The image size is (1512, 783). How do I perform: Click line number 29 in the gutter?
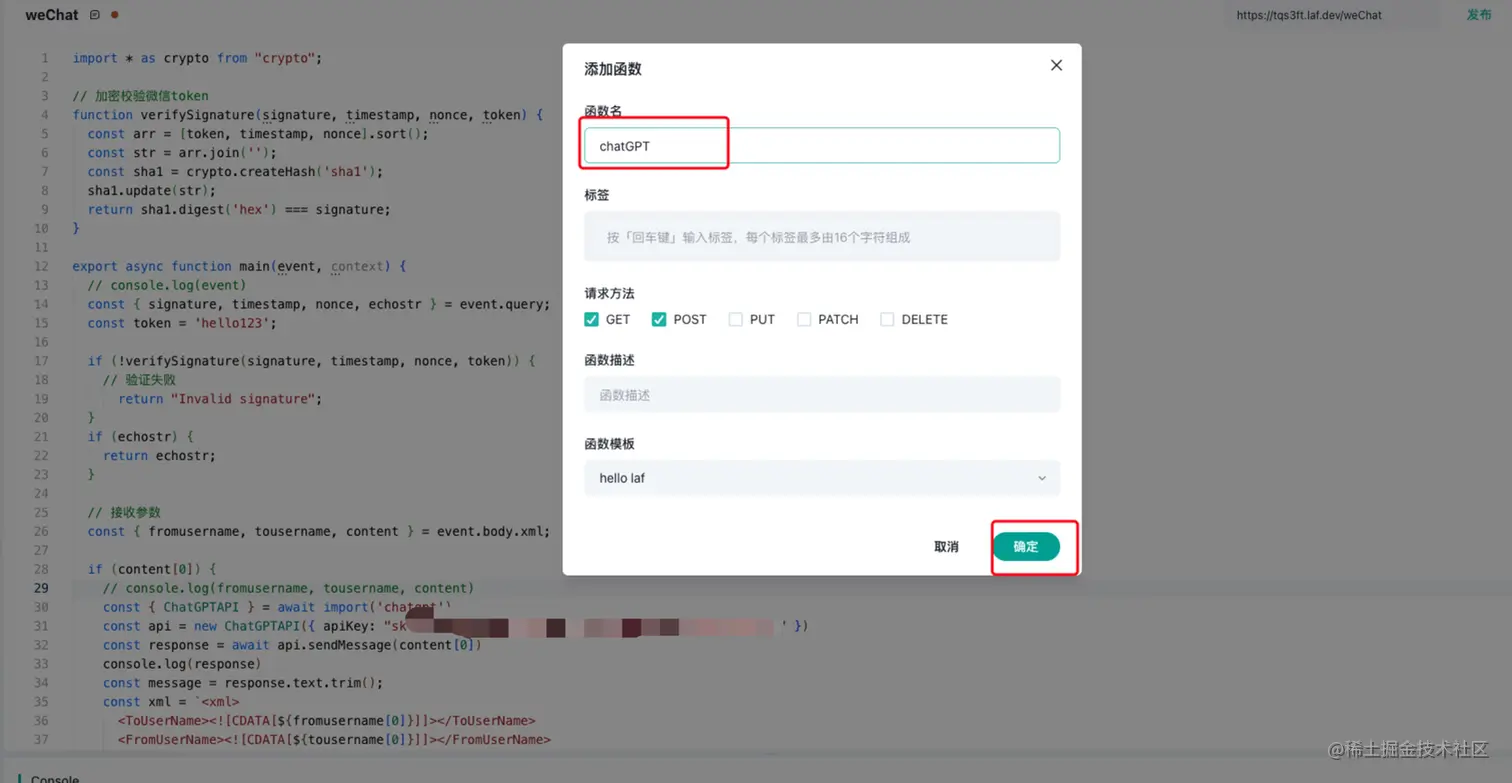tap(41, 588)
